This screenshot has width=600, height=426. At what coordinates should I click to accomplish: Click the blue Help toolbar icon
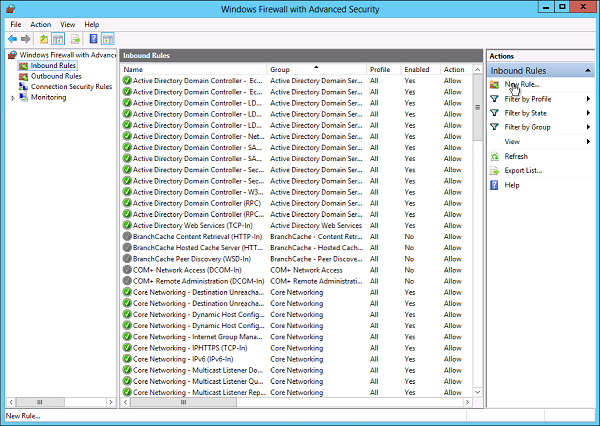click(93, 39)
